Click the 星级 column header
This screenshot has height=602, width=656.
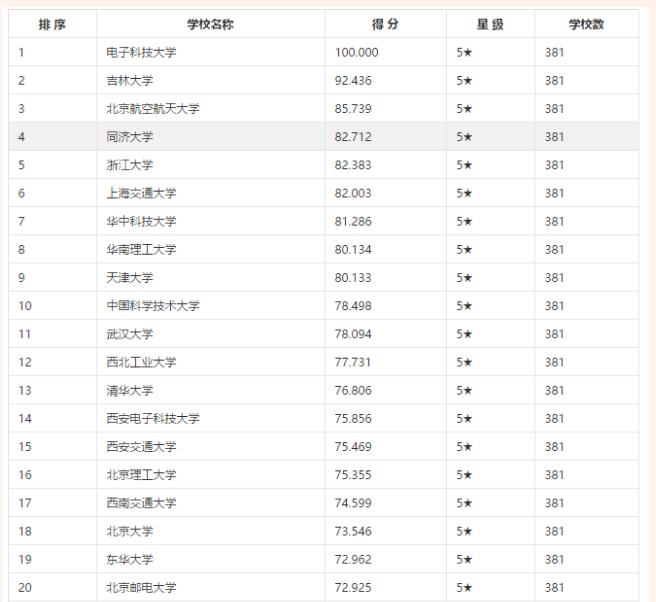pyautogui.click(x=490, y=24)
